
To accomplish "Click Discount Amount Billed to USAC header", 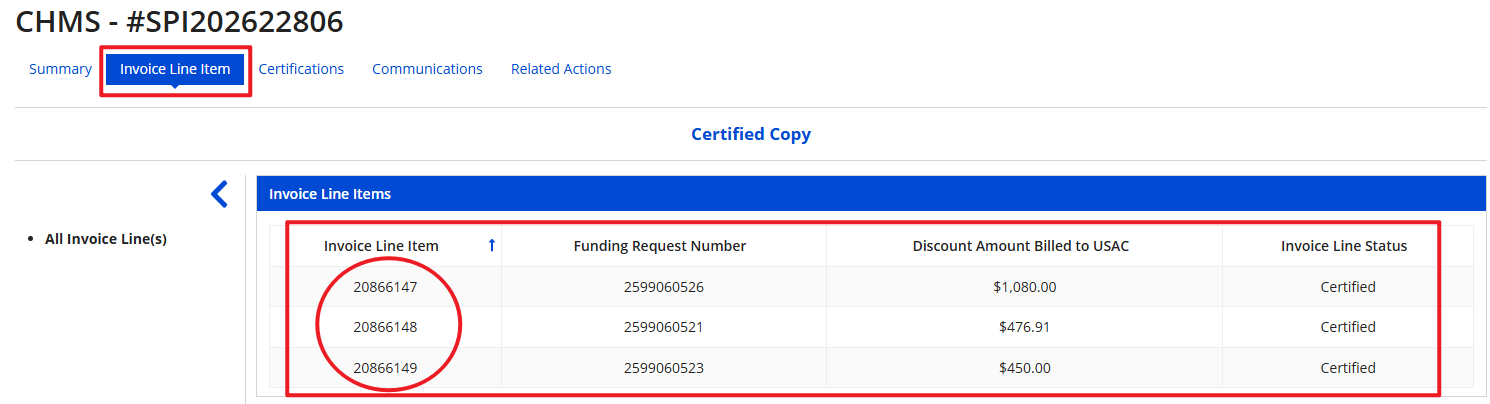I will (x=1020, y=246).
